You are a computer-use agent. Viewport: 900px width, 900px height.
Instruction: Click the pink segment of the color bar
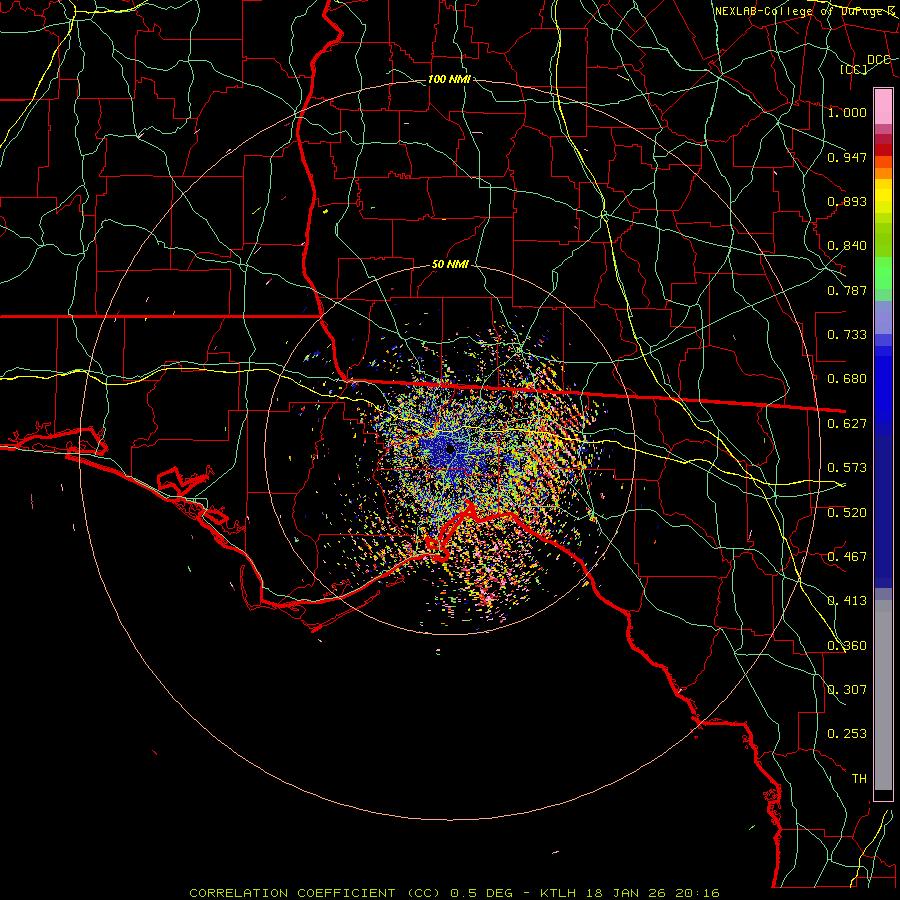pos(883,106)
